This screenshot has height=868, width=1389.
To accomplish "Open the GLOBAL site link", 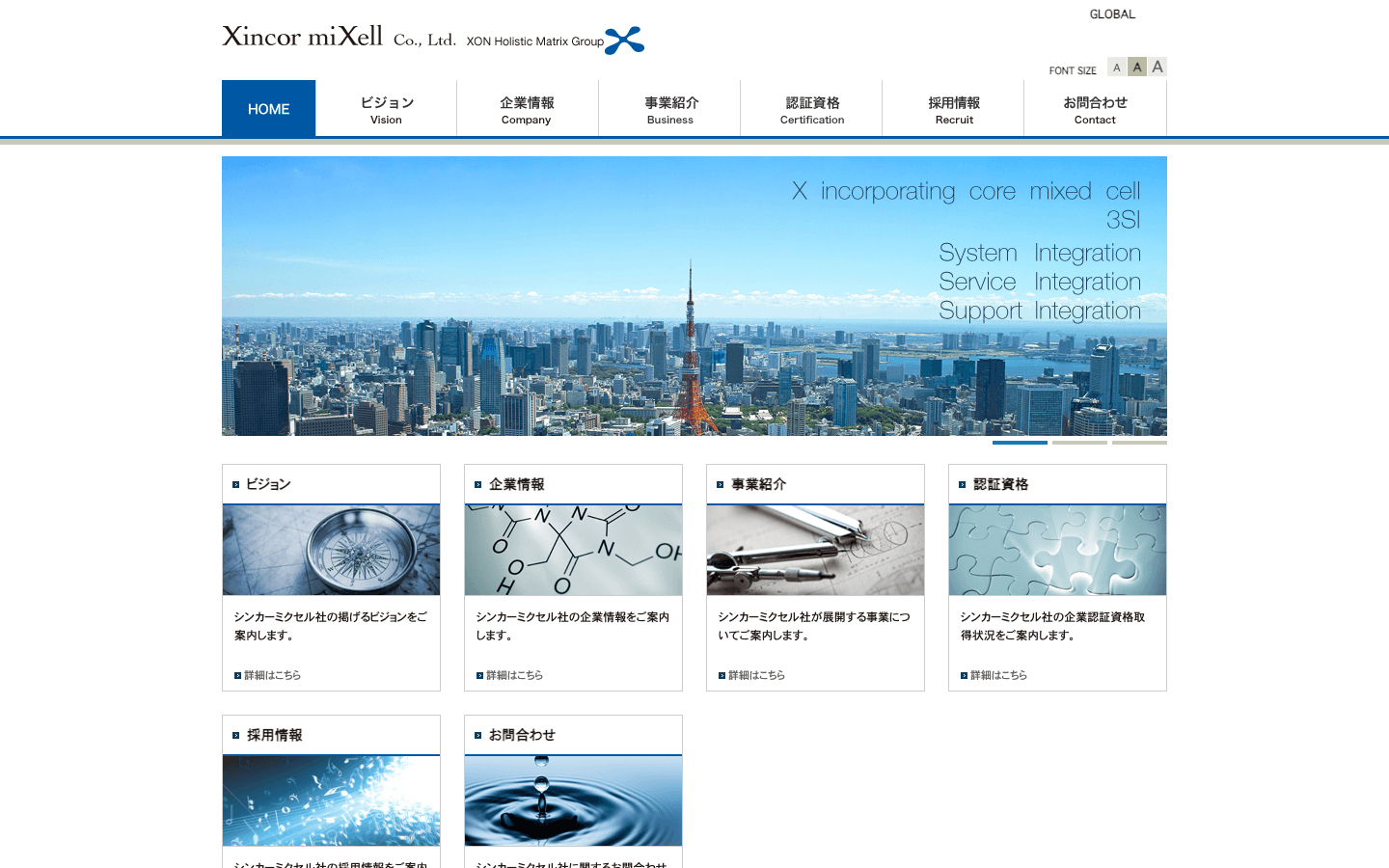I will [1112, 14].
